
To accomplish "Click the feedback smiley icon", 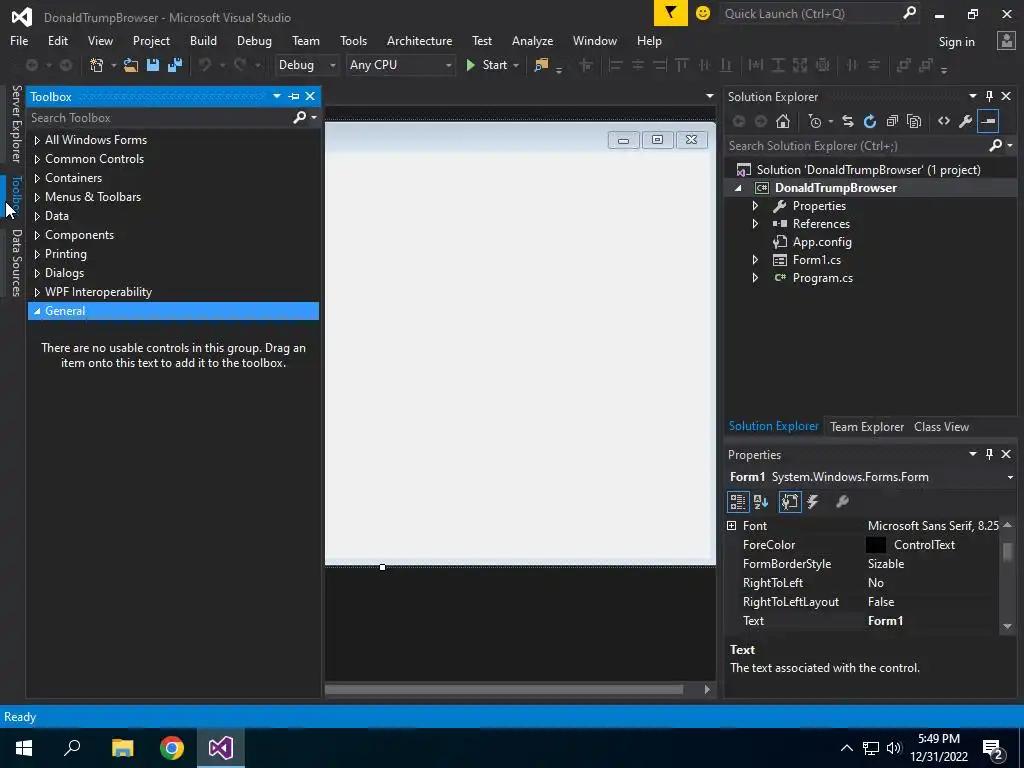I will pos(703,13).
